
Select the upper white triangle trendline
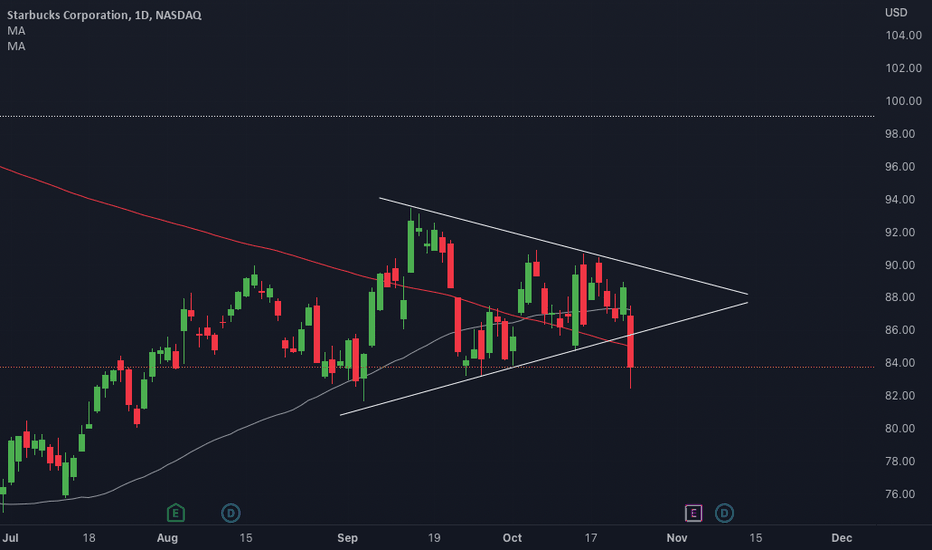click(x=563, y=246)
